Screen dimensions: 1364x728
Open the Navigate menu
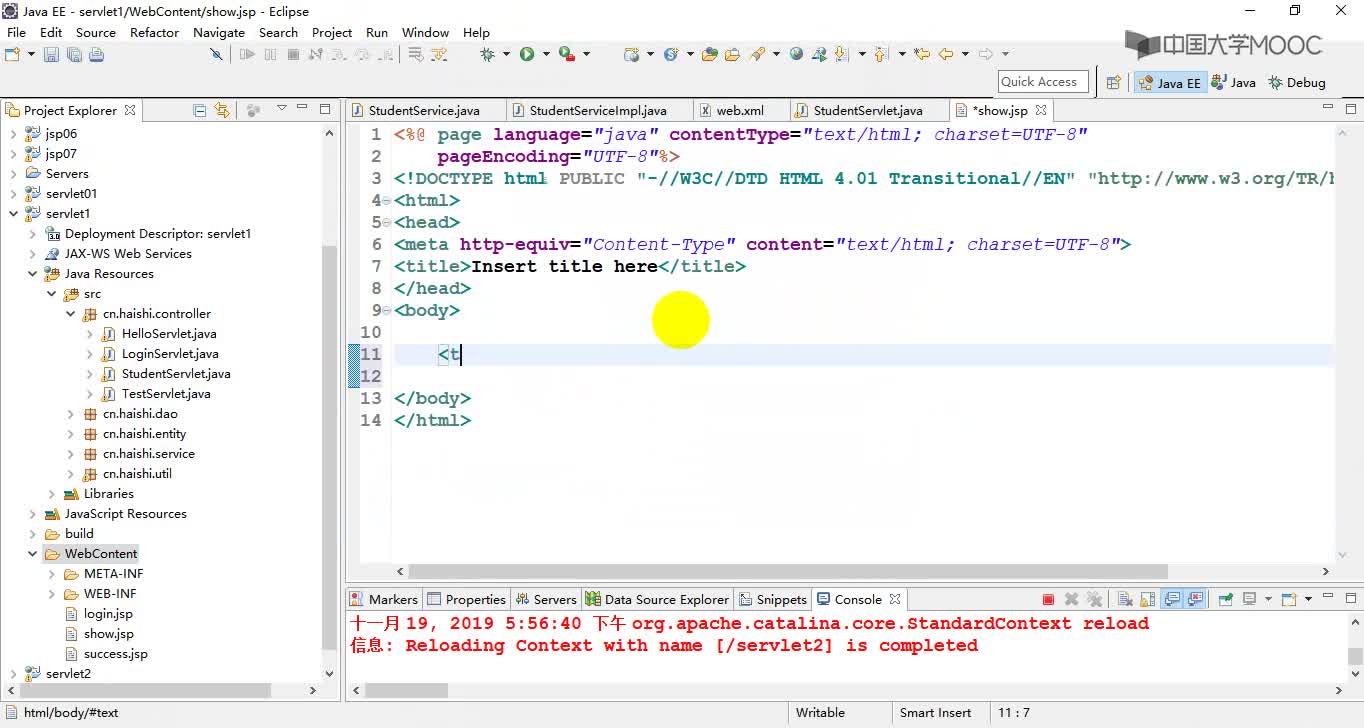[x=219, y=32]
